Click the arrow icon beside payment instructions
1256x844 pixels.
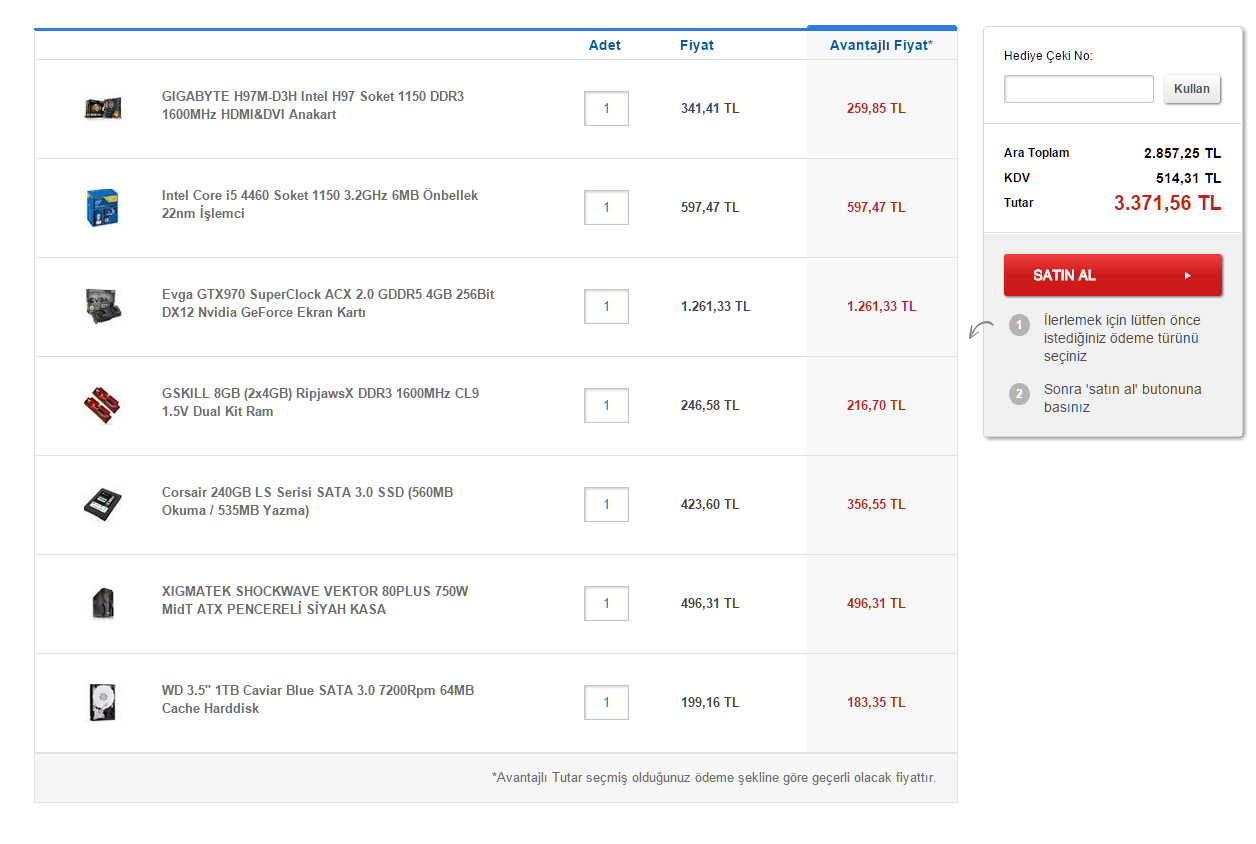(981, 329)
